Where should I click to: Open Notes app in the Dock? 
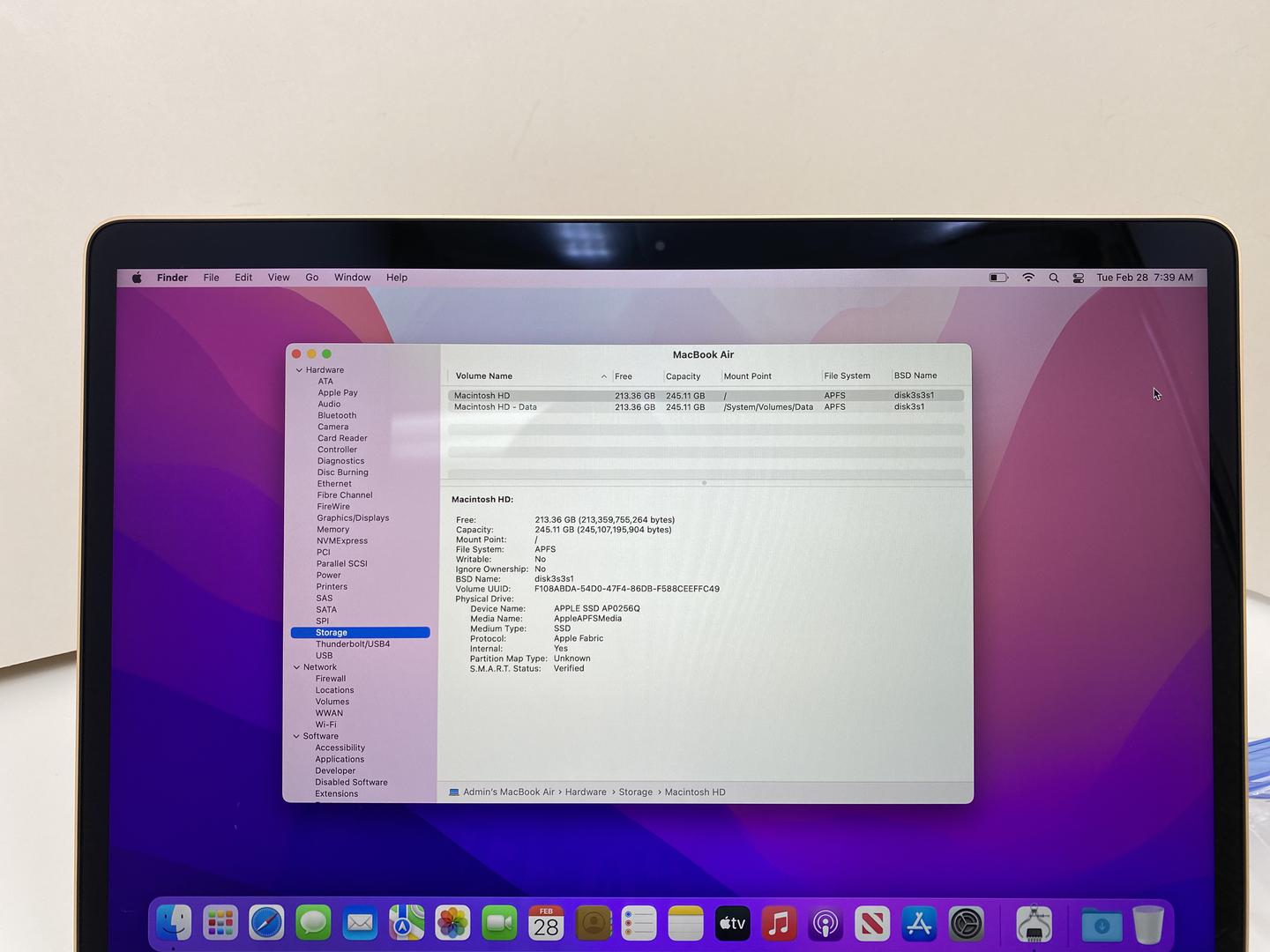(x=685, y=923)
